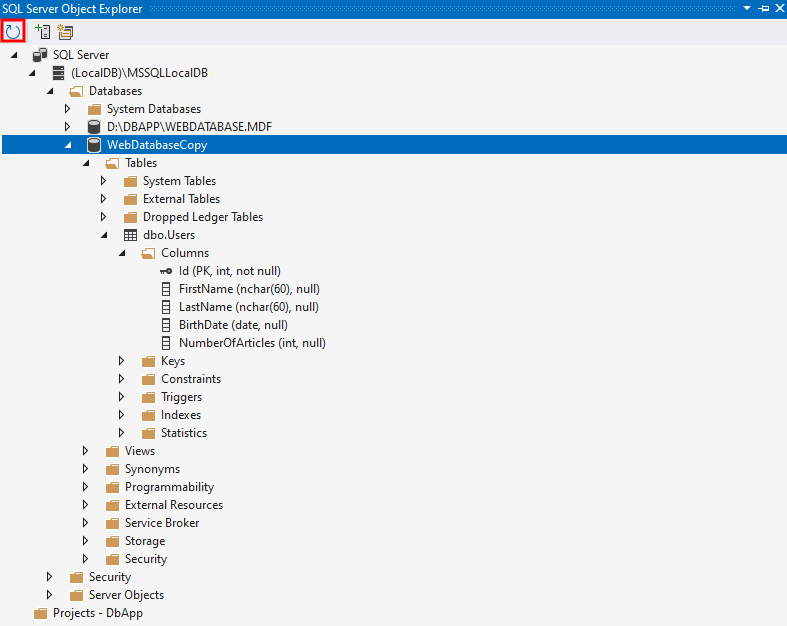Select the Id (PK, int, not null) column

230,271
